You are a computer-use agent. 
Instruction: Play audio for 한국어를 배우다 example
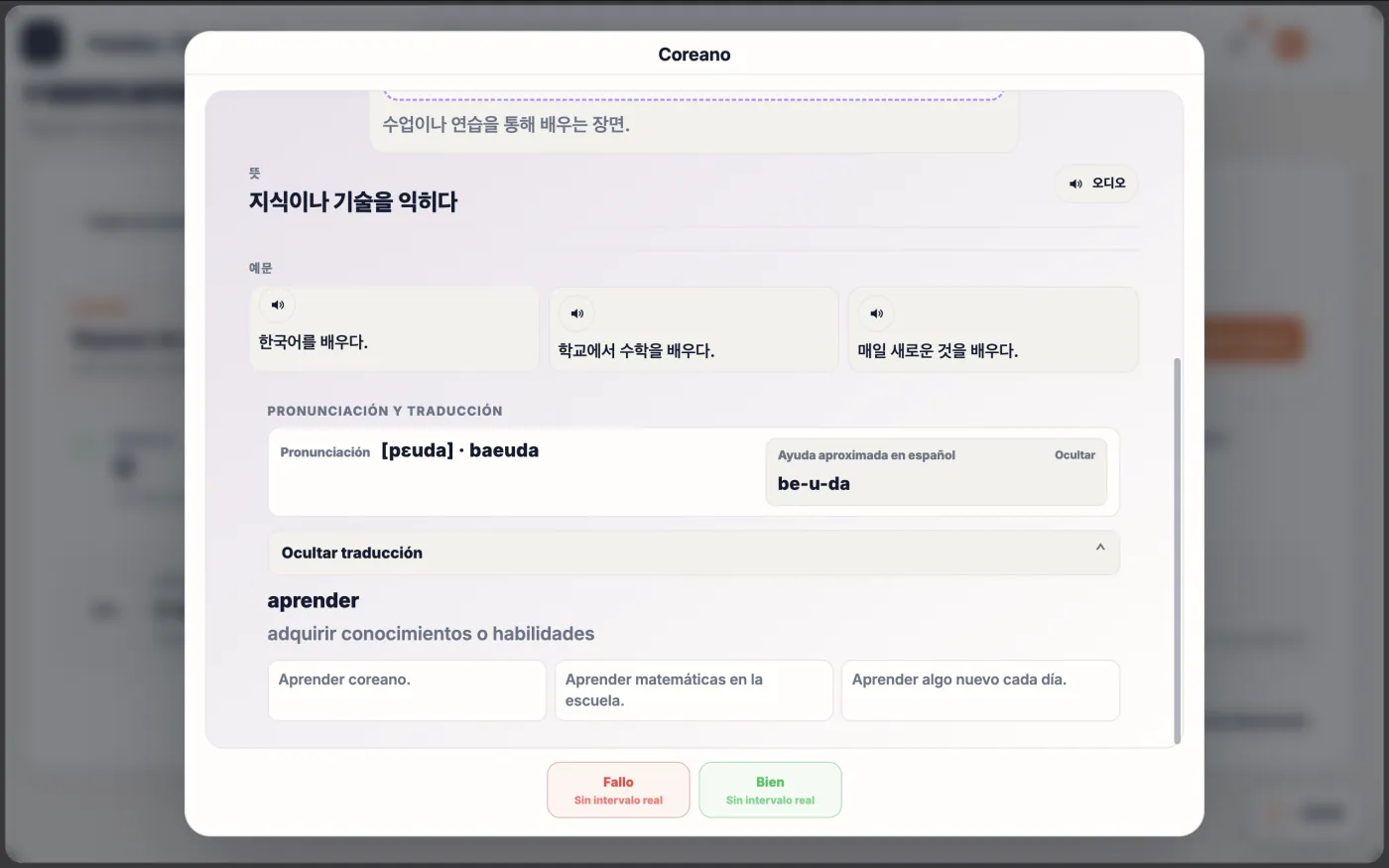coord(278,306)
